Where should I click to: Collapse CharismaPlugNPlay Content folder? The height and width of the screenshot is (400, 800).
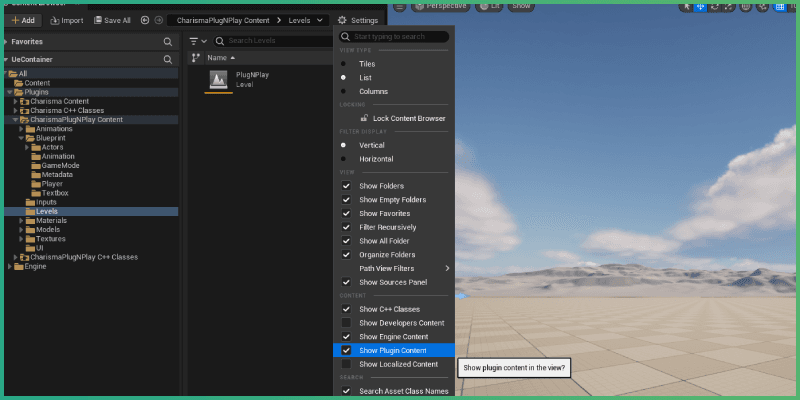click(15, 119)
